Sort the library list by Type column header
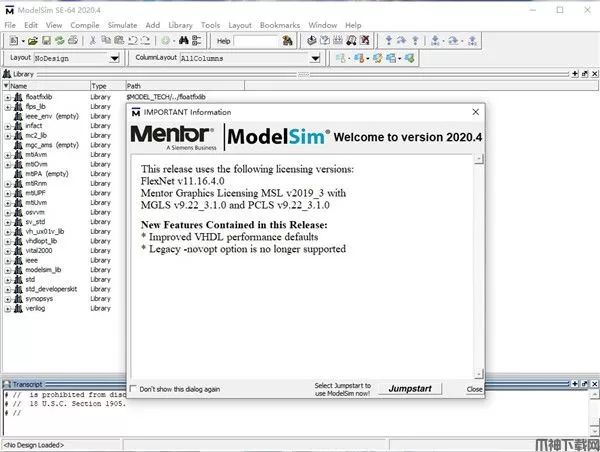This screenshot has width=600, height=452. pos(108,86)
